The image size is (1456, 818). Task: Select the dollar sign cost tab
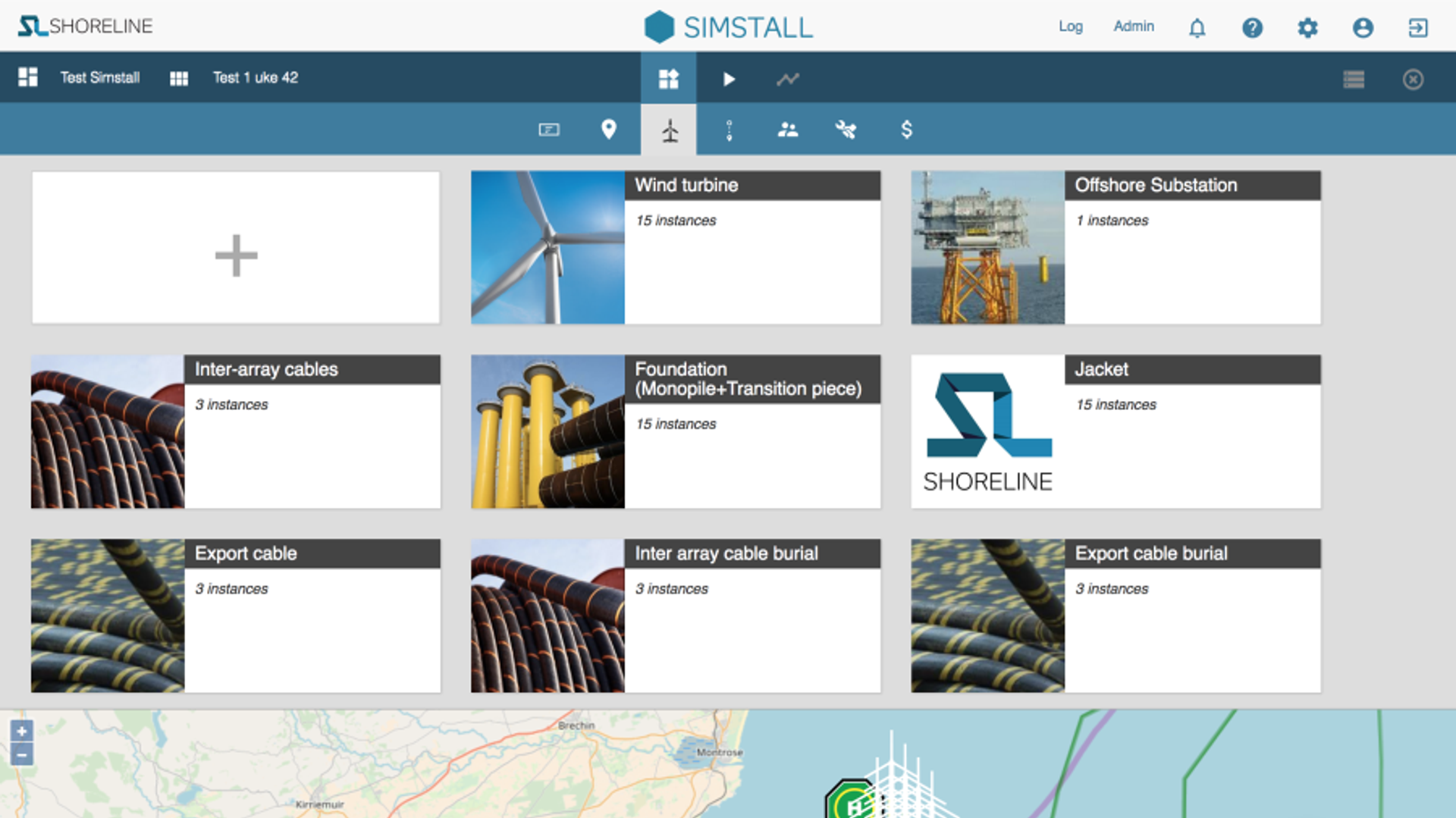click(906, 130)
